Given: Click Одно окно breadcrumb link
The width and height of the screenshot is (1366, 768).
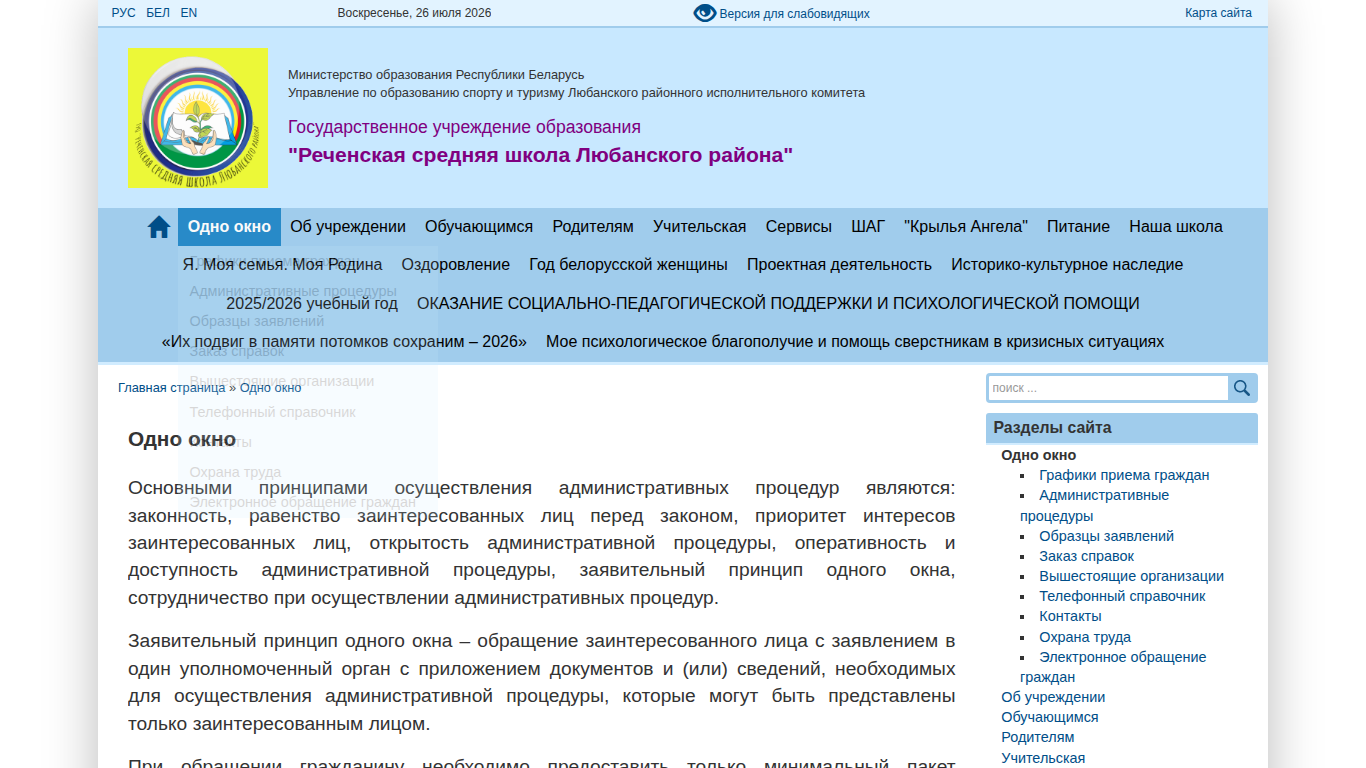Looking at the screenshot, I should [270, 388].
